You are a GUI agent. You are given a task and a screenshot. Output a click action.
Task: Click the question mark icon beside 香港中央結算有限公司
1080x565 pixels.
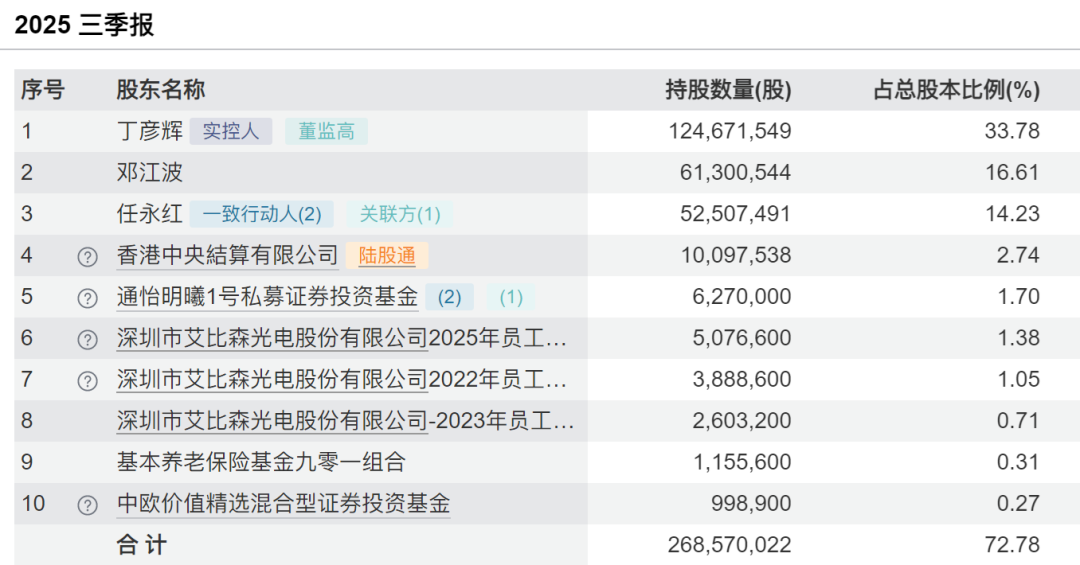[x=87, y=257]
